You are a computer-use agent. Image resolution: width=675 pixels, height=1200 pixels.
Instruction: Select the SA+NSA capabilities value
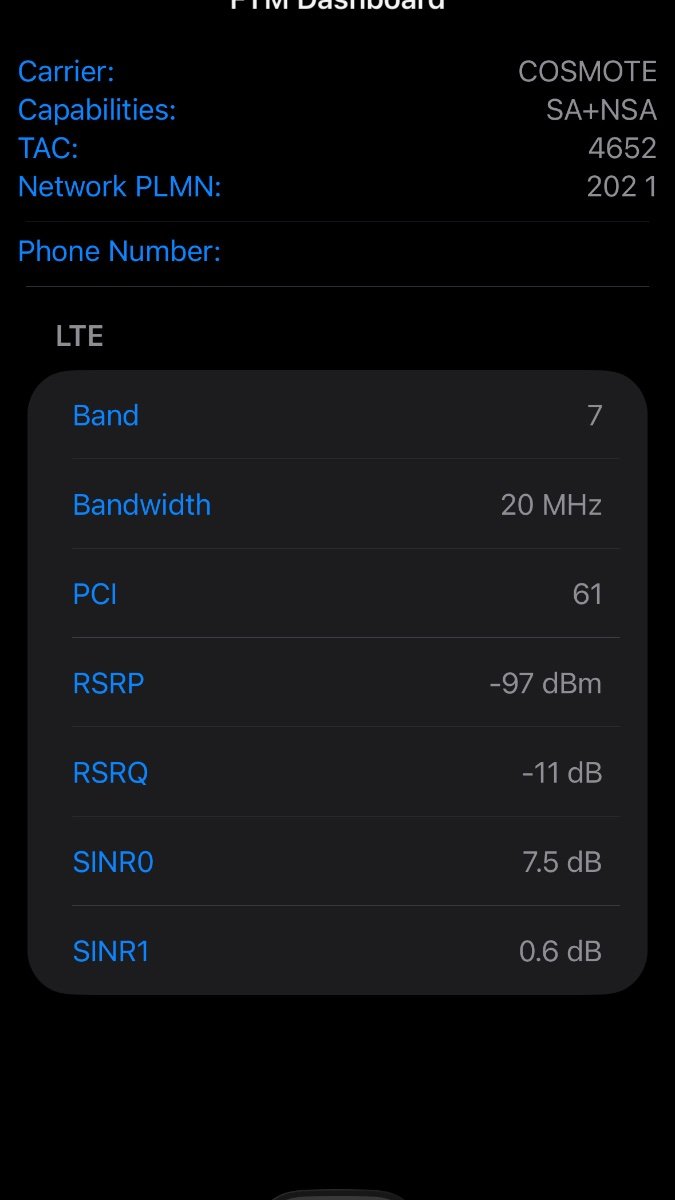(x=601, y=110)
